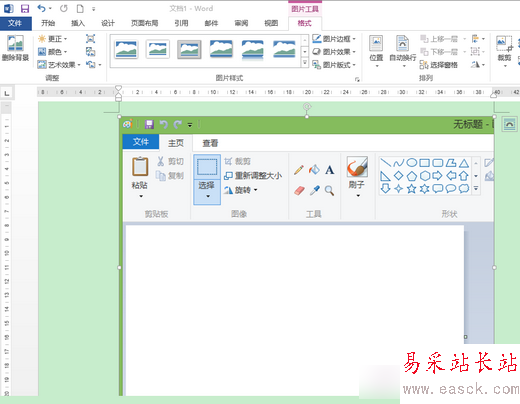Click the Reset Picture icon in 调整 group
Image resolution: width=520 pixels, height=404 pixels.
coord(90,64)
